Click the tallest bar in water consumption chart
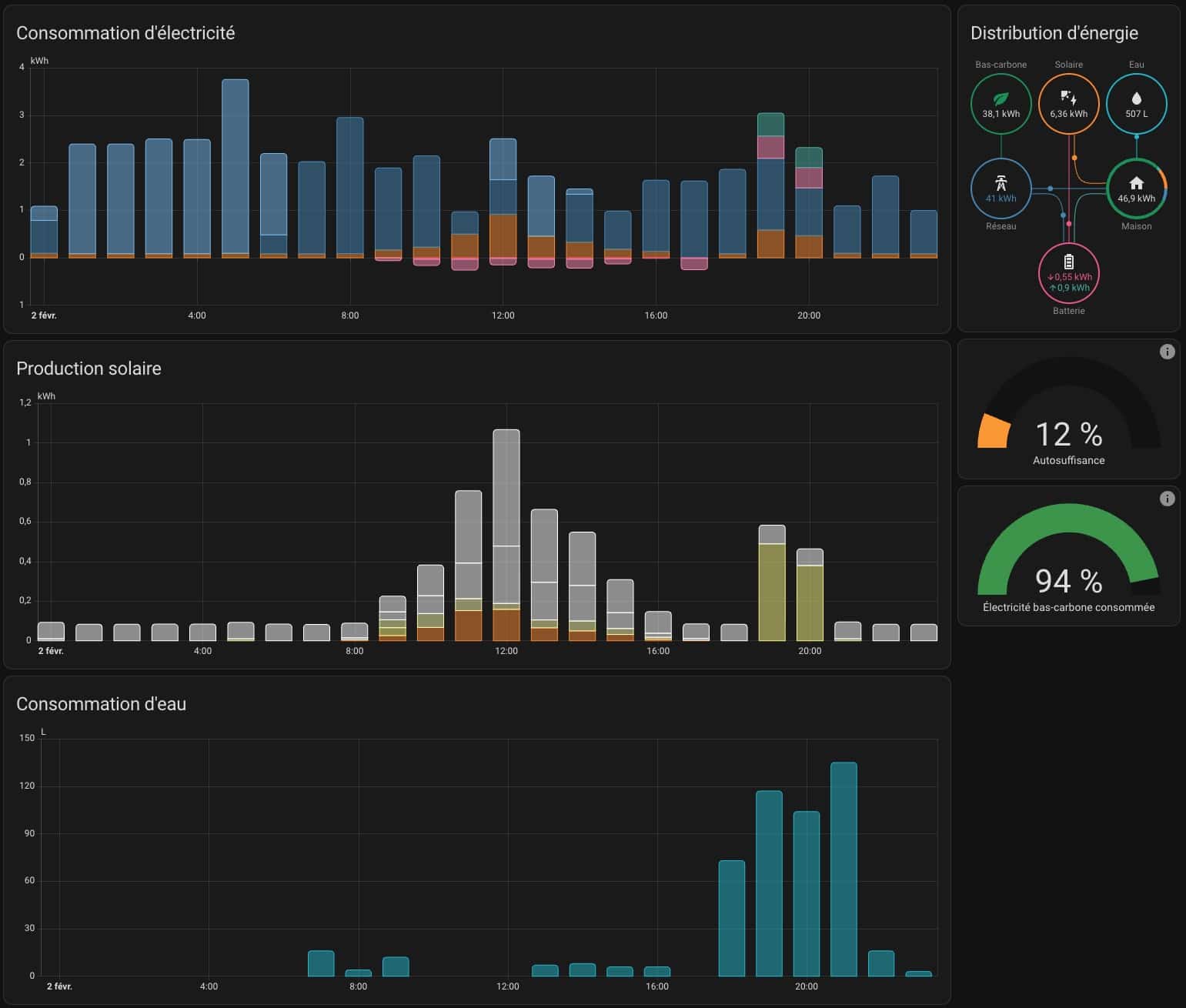 coord(844,868)
